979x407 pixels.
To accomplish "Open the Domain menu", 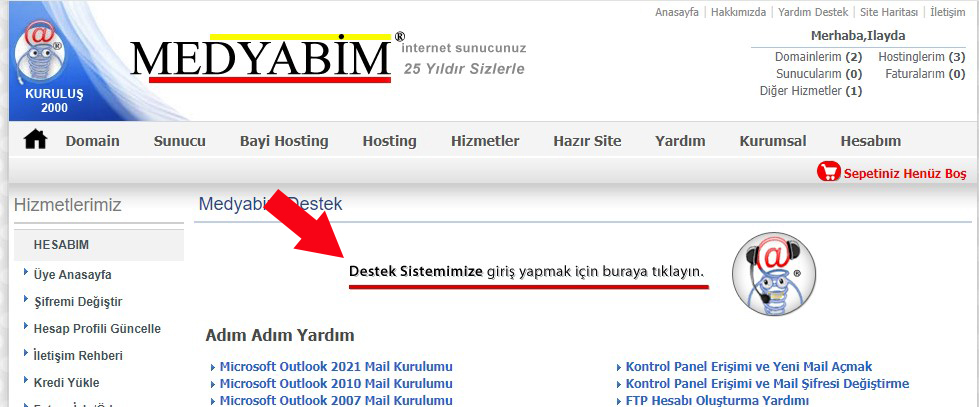I will pos(92,141).
